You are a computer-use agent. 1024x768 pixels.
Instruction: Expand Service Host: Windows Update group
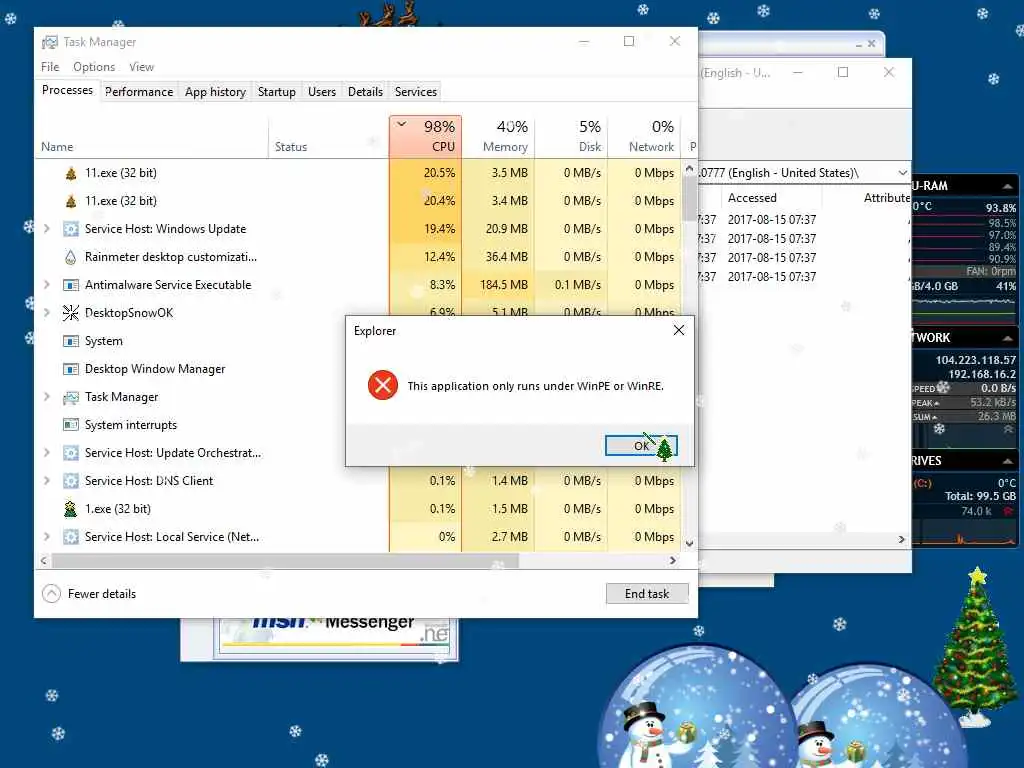(46, 229)
